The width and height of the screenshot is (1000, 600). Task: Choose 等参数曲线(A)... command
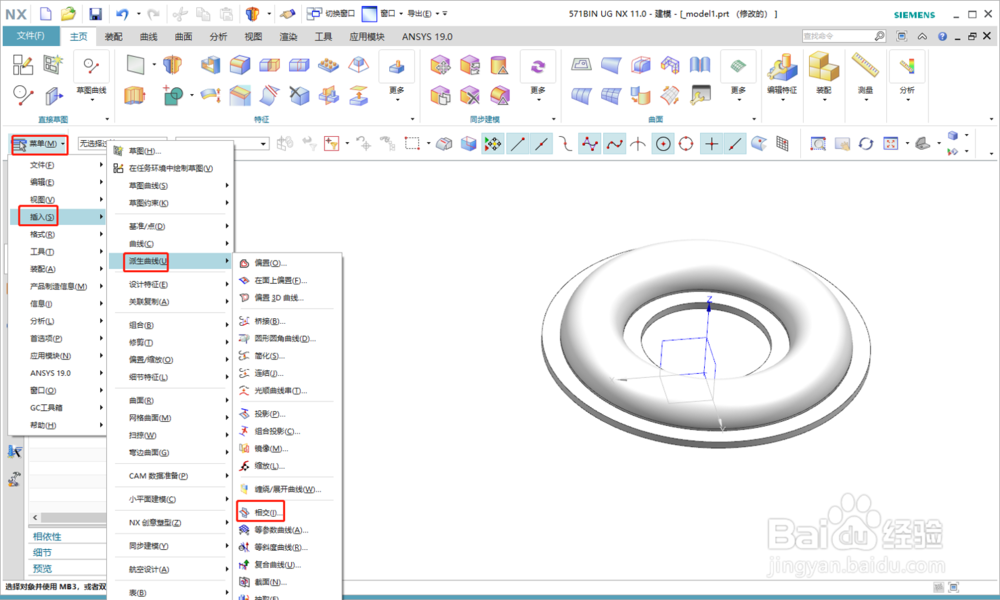(288, 530)
